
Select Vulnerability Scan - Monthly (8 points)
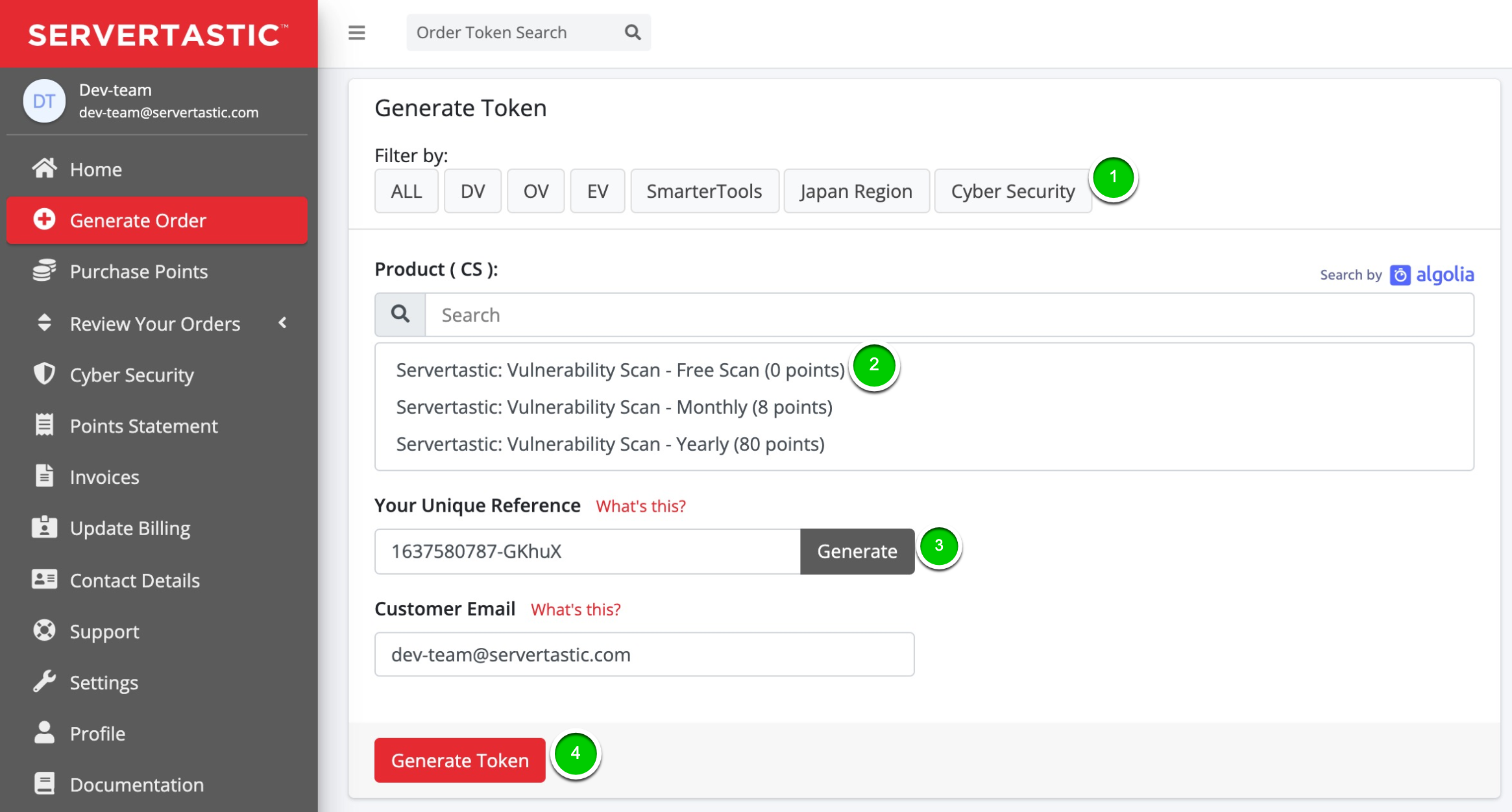(x=614, y=407)
